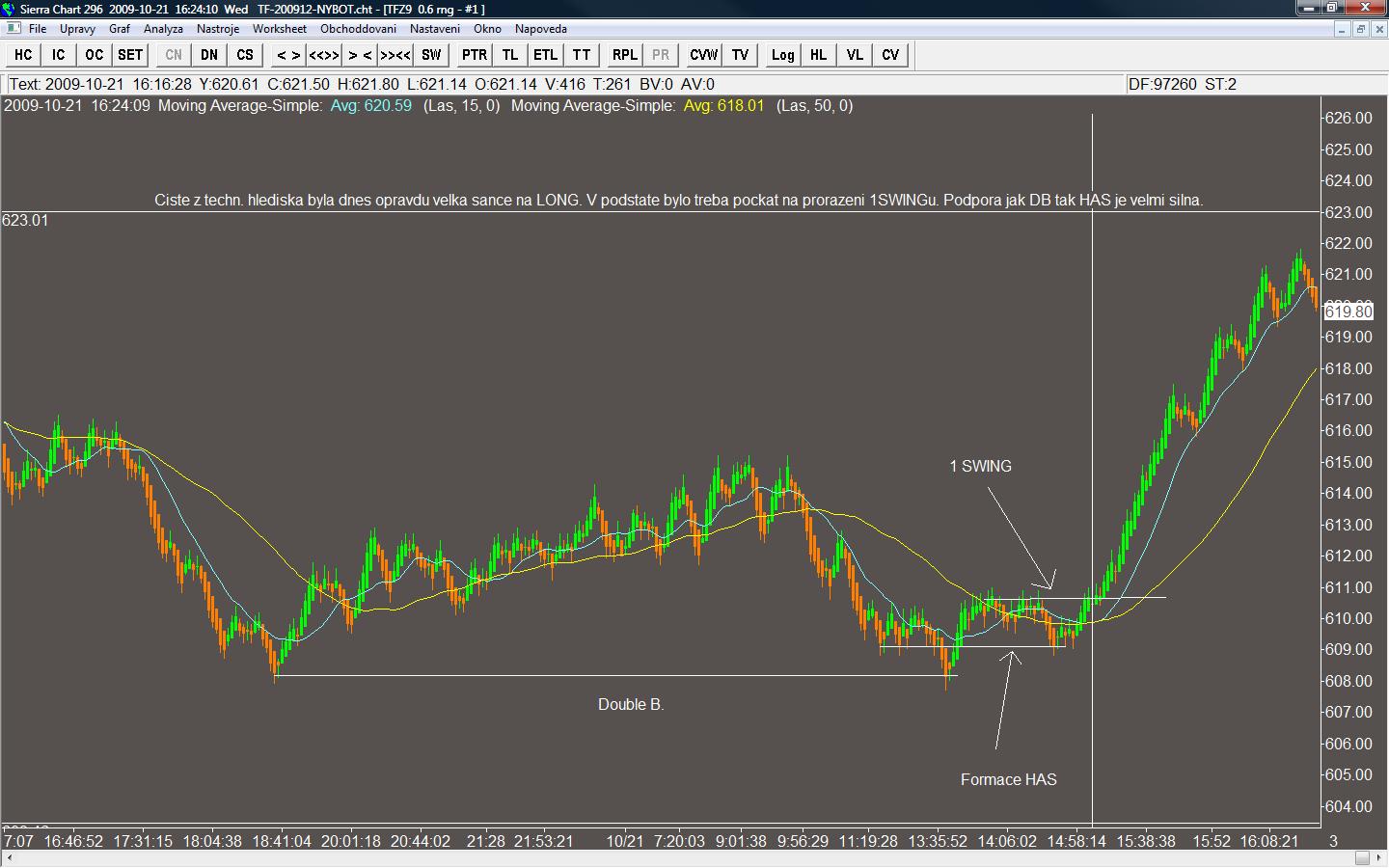Click the '623.01' price label at chart left
1389x868 pixels.
(25, 220)
